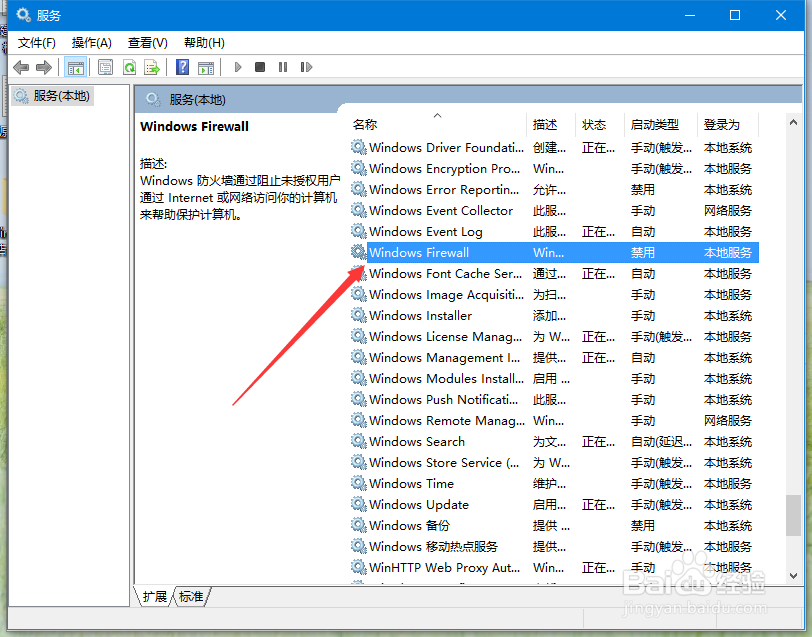Open the Help question-mark icon
The image size is (812, 637).
pos(182,67)
